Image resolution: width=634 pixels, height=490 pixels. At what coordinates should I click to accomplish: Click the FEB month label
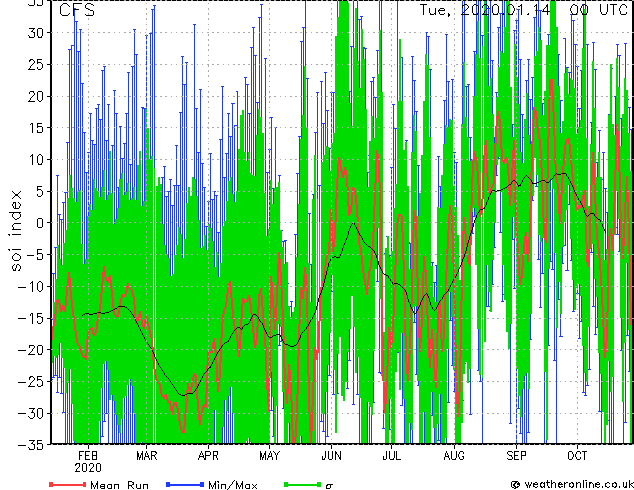88,456
